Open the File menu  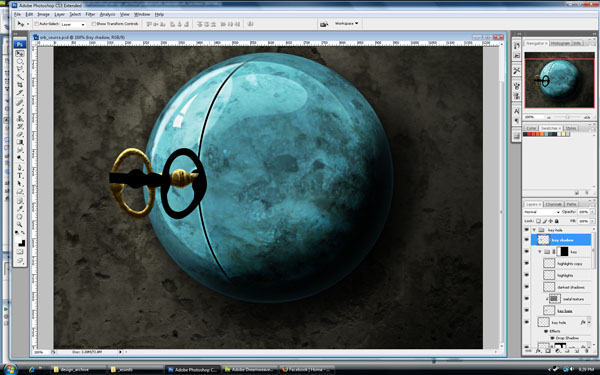point(17,15)
